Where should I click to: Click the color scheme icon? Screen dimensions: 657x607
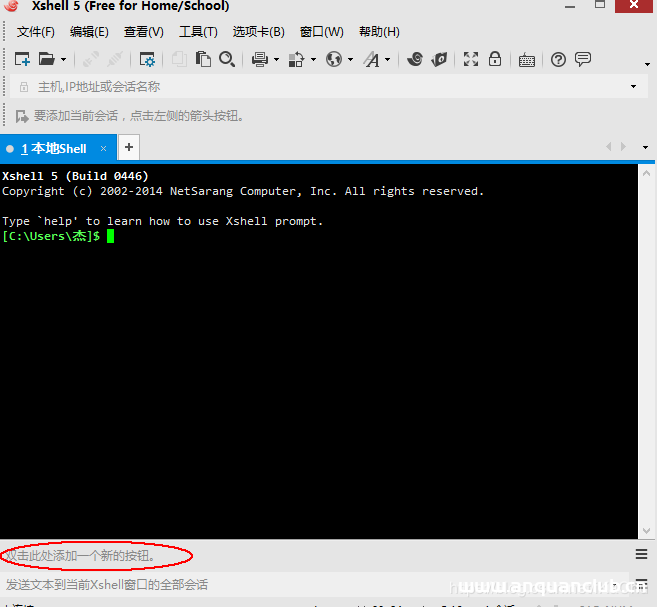pyautogui.click(x=296, y=59)
